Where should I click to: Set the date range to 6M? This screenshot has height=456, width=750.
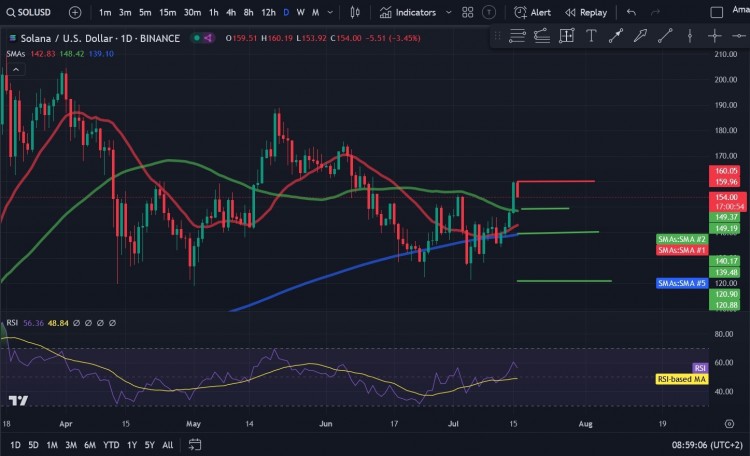coord(90,445)
